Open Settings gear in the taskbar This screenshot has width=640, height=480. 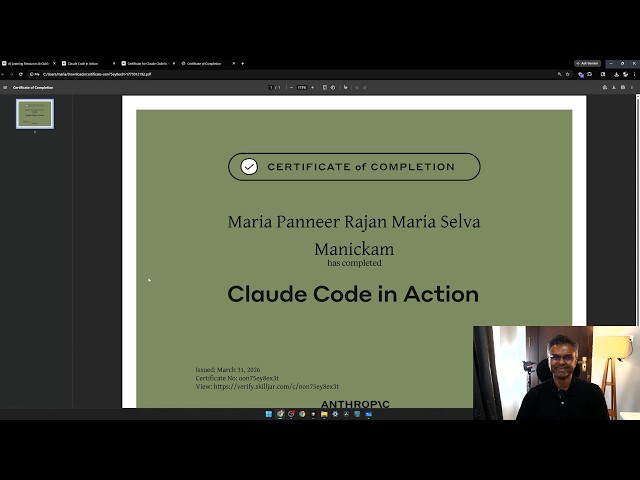coord(335,414)
